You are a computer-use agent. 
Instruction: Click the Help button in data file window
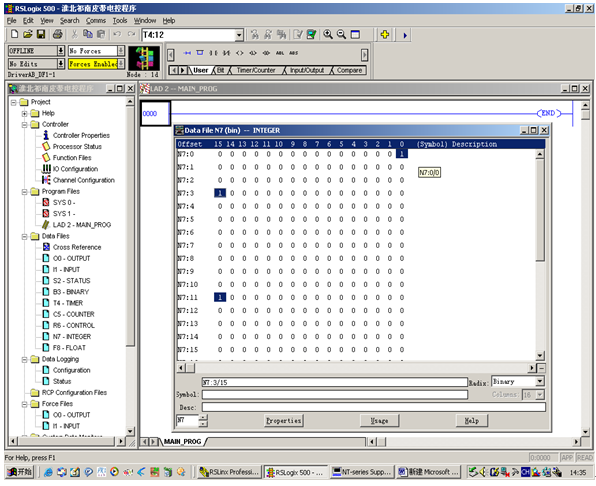[472, 421]
